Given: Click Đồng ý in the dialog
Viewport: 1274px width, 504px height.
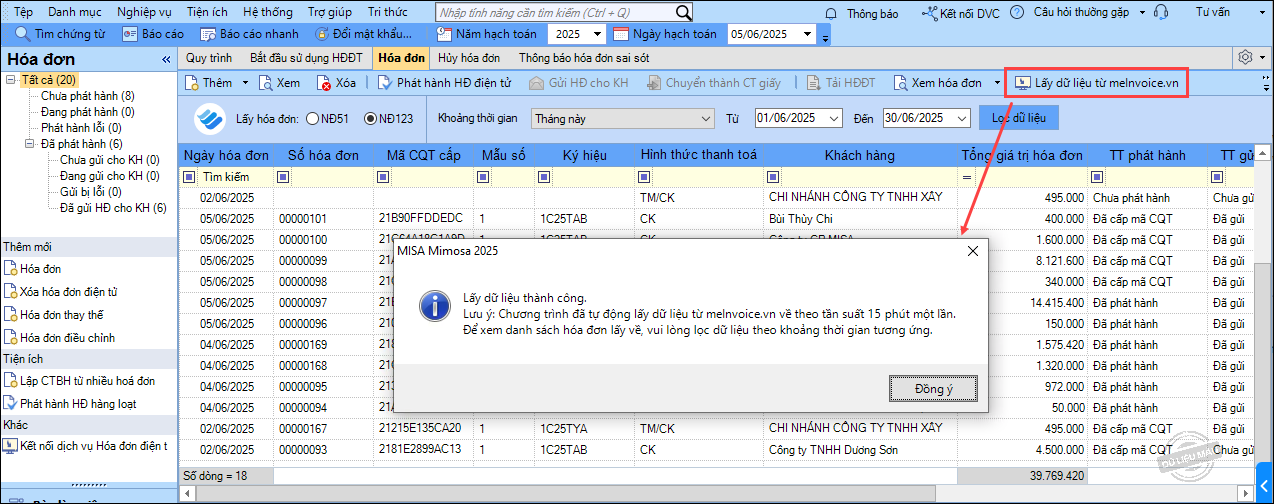Looking at the screenshot, I should click(932, 388).
